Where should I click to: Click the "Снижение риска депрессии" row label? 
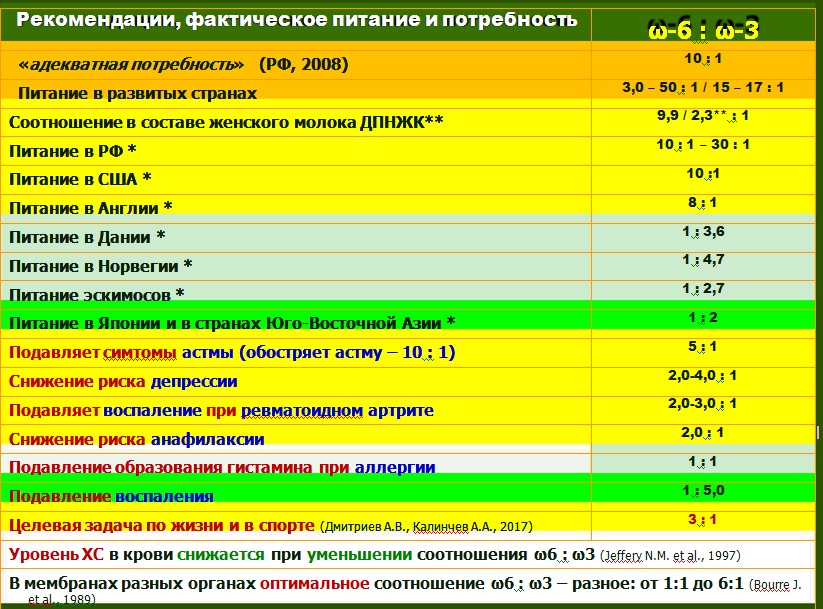123,381
